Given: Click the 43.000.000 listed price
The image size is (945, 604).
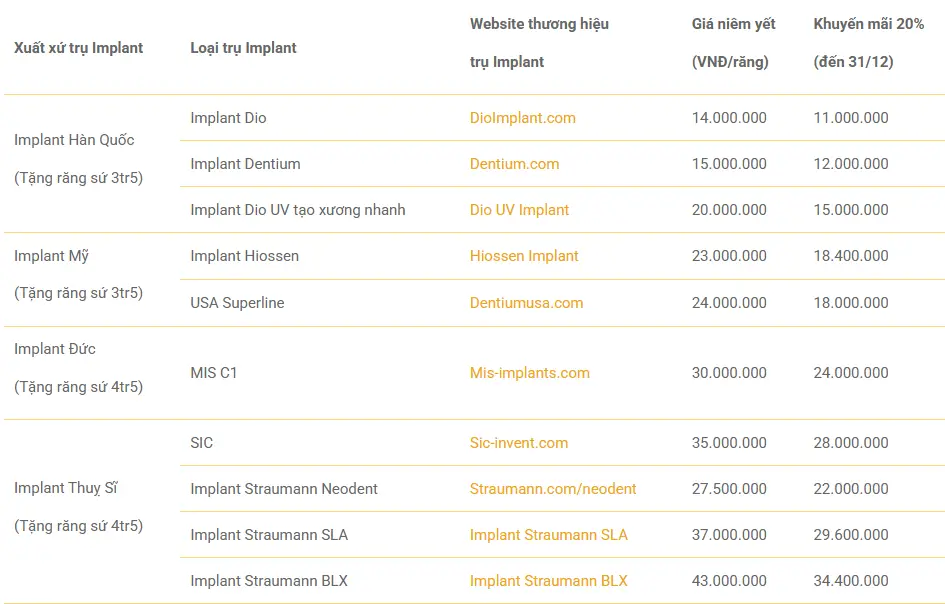Looking at the screenshot, I should coord(729,581).
